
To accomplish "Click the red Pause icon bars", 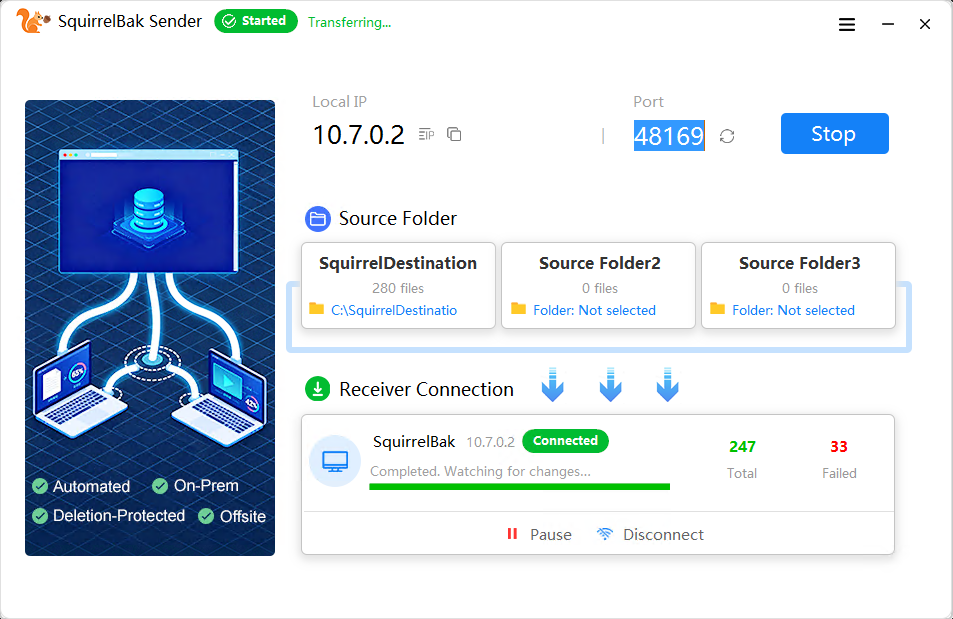I will tap(513, 534).
